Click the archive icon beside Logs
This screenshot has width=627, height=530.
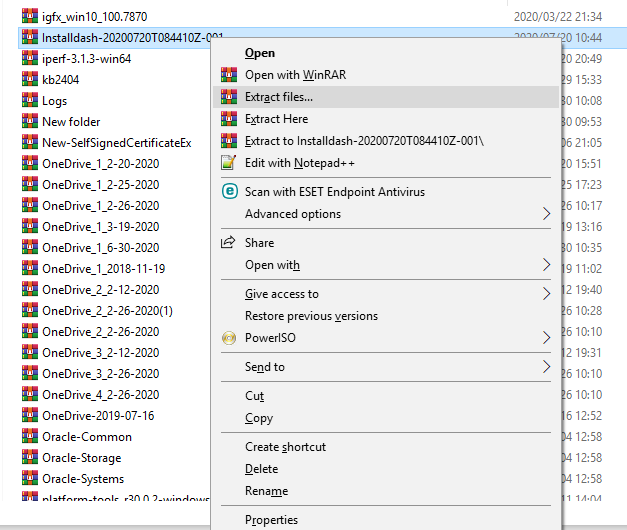click(30, 100)
